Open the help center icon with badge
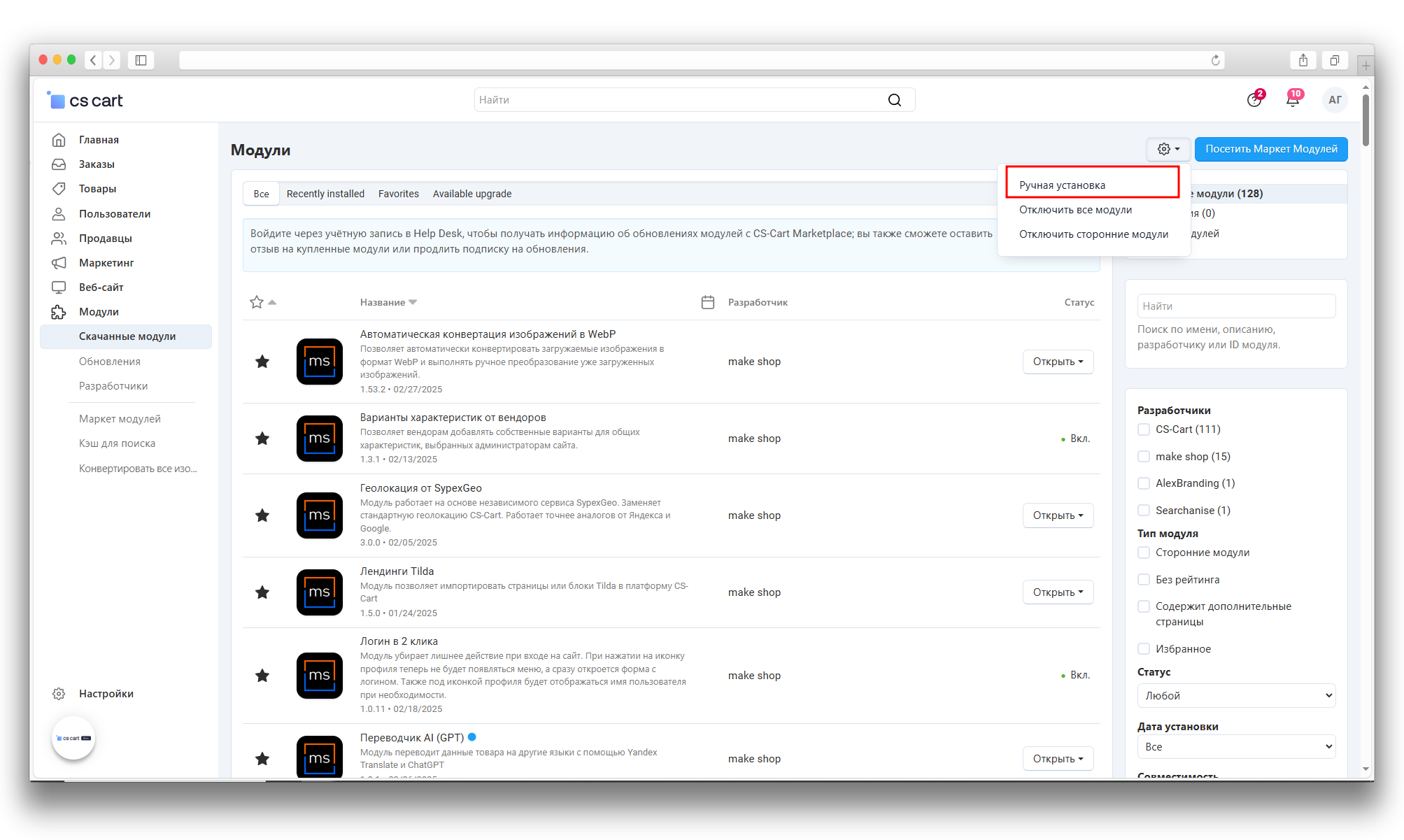 pyautogui.click(x=1254, y=100)
